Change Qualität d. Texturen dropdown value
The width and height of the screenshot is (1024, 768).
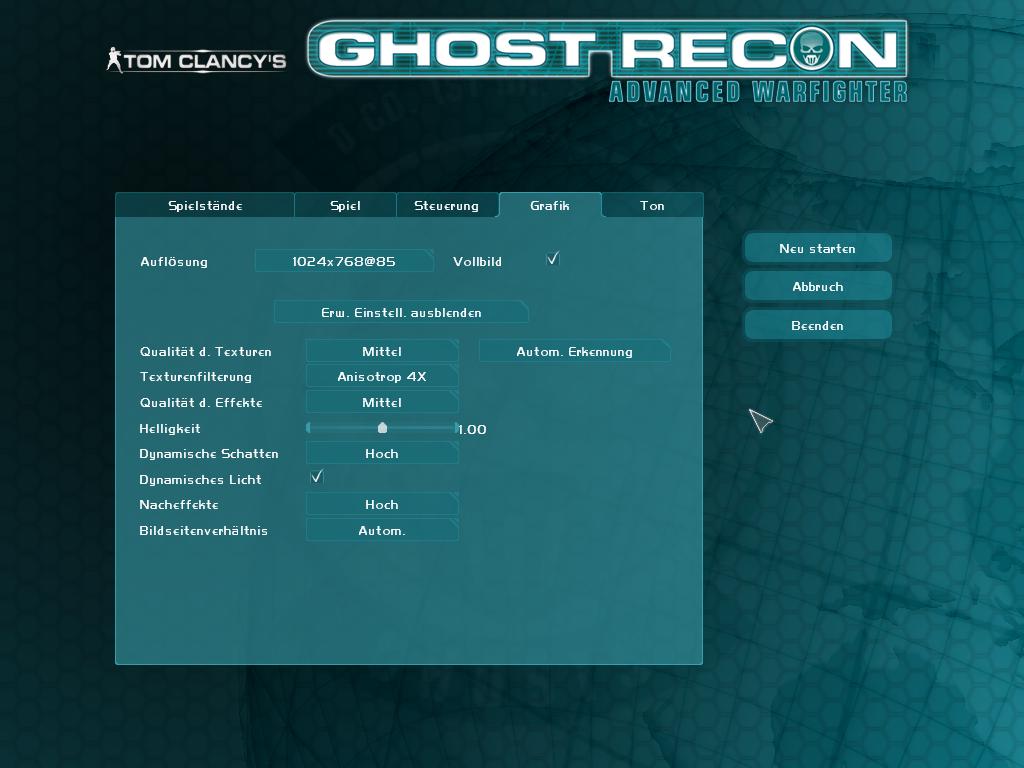coord(382,351)
